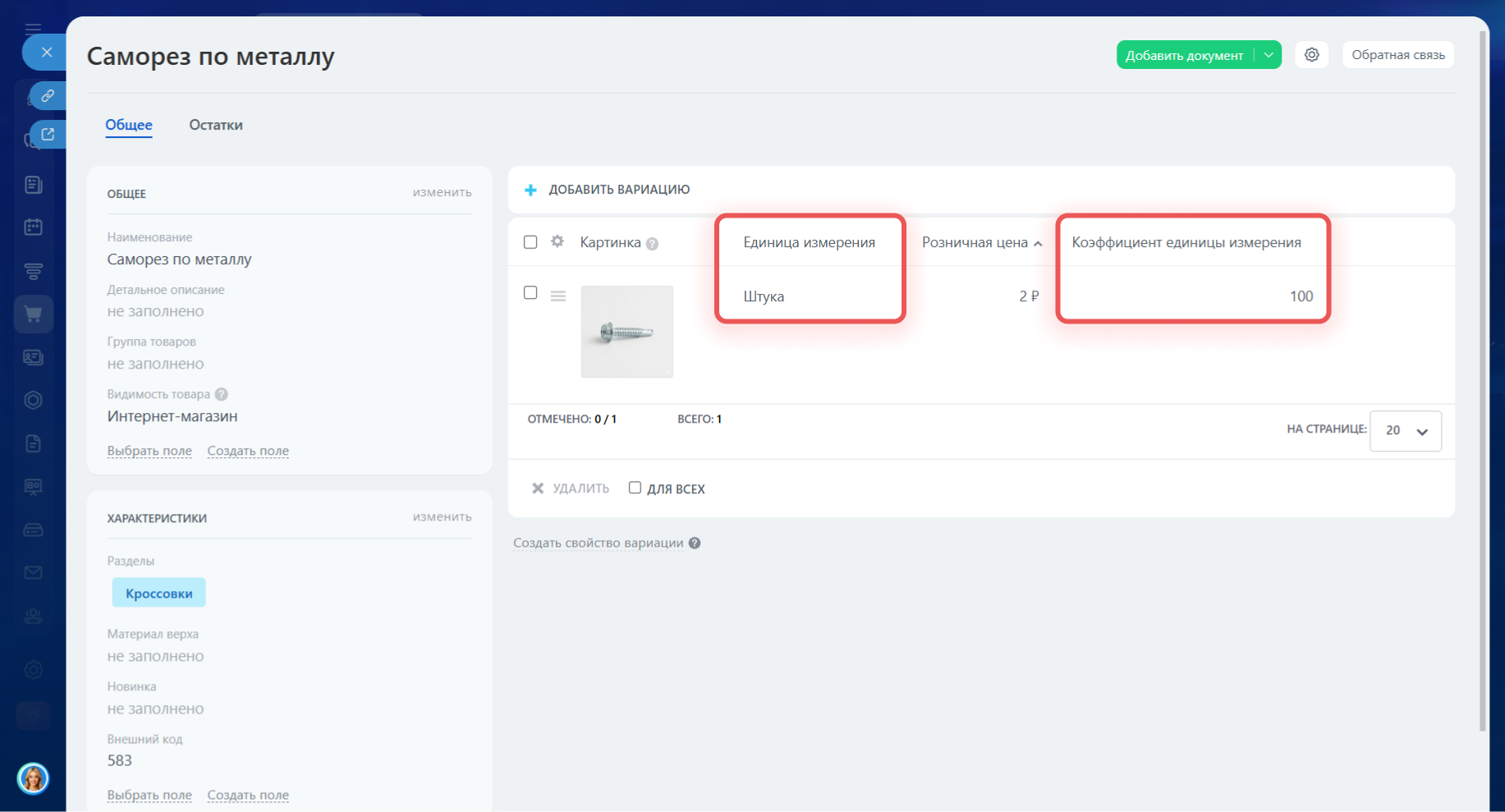Click the copy link icon button
This screenshot has width=1505, height=812.
48,96
